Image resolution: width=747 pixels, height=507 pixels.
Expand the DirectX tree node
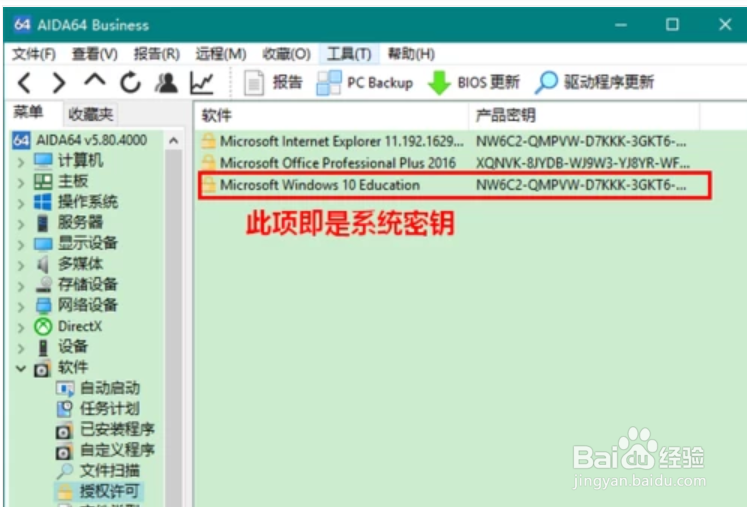point(20,328)
